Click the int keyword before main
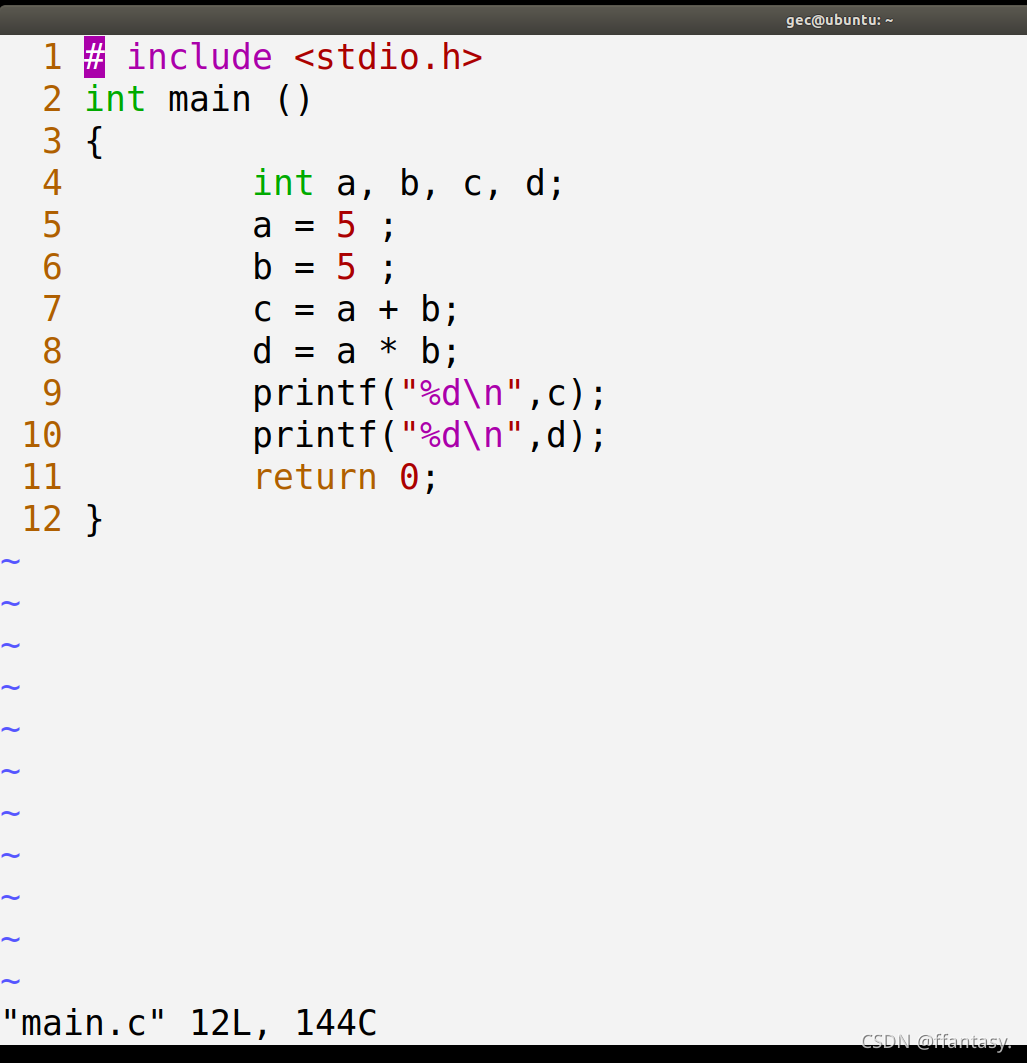The image size is (1027, 1063). (x=115, y=99)
